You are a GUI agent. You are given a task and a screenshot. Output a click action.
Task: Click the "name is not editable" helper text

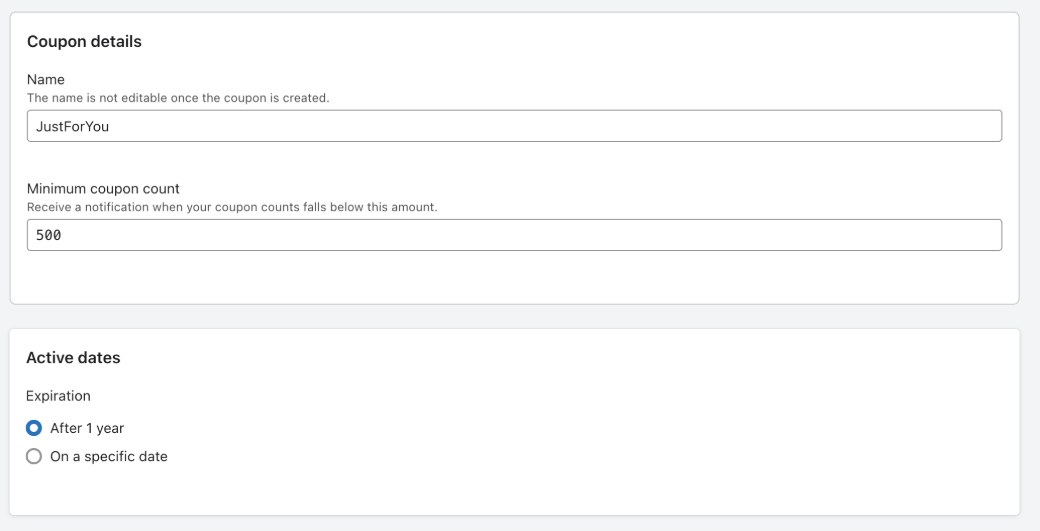pyautogui.click(x=178, y=98)
